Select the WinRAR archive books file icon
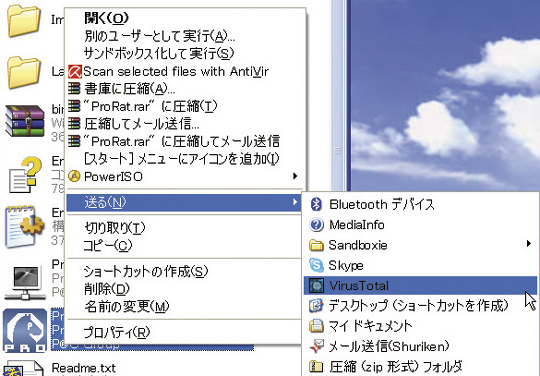This screenshot has width=540, height=376. click(x=25, y=121)
